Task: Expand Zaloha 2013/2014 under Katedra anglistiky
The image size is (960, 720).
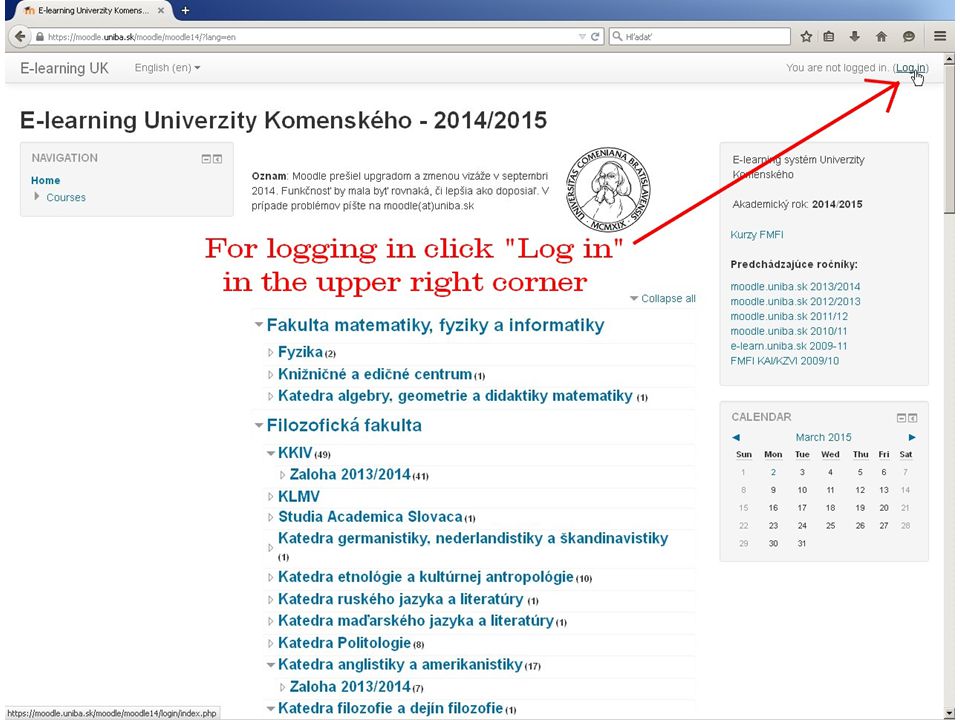Action: click(x=282, y=687)
